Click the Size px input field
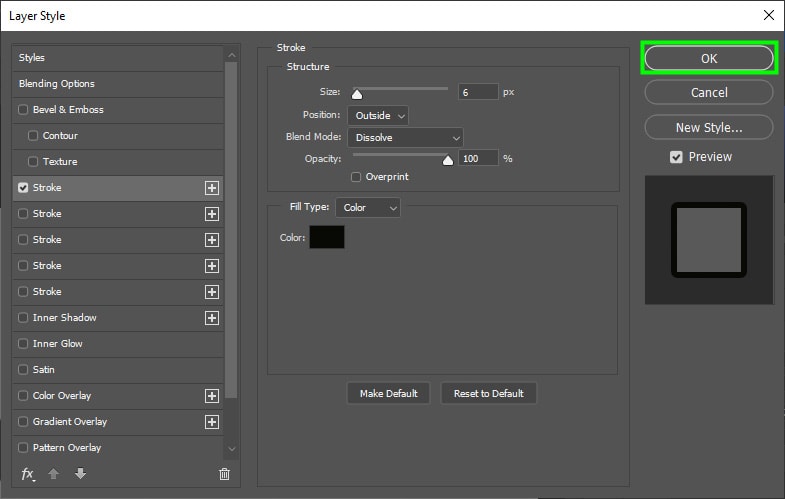The height and width of the screenshot is (499, 785). tap(478, 92)
